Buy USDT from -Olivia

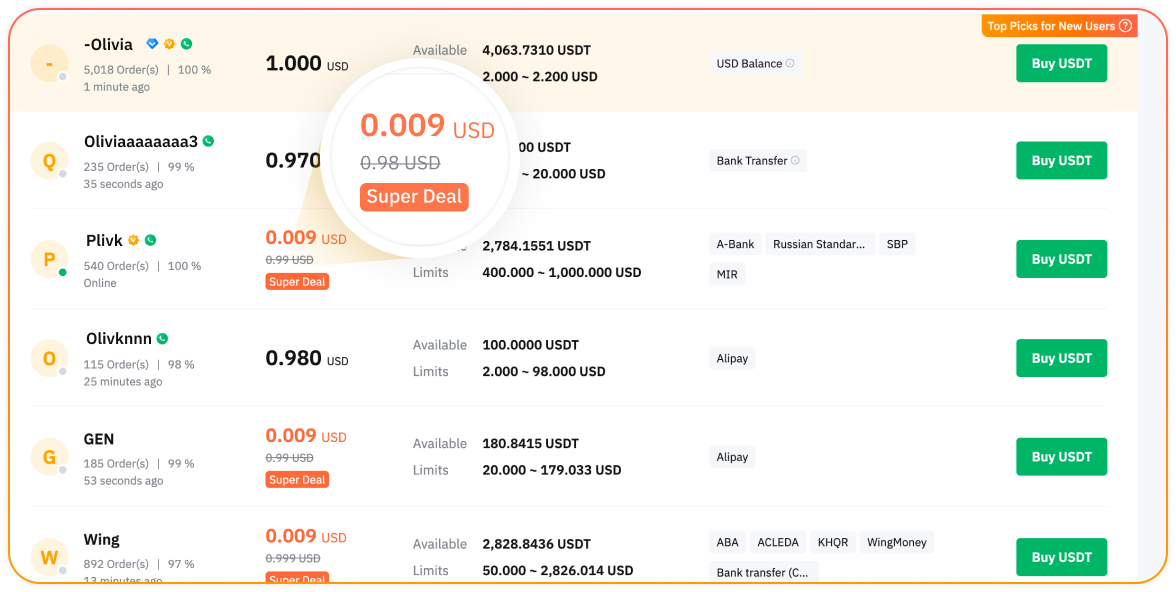[1061, 63]
